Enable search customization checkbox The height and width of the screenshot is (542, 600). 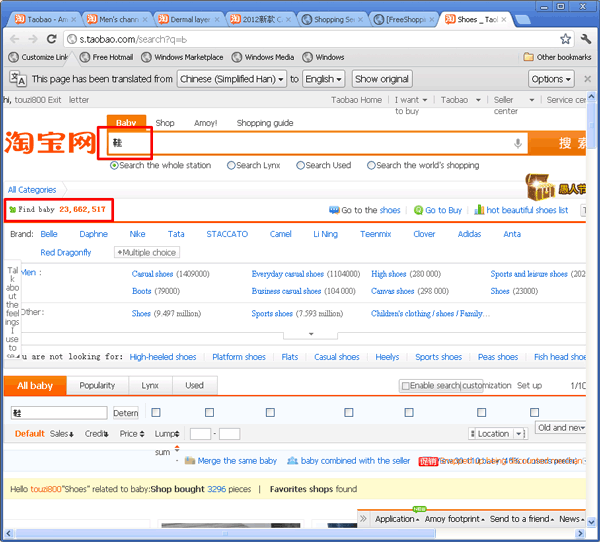(405, 385)
